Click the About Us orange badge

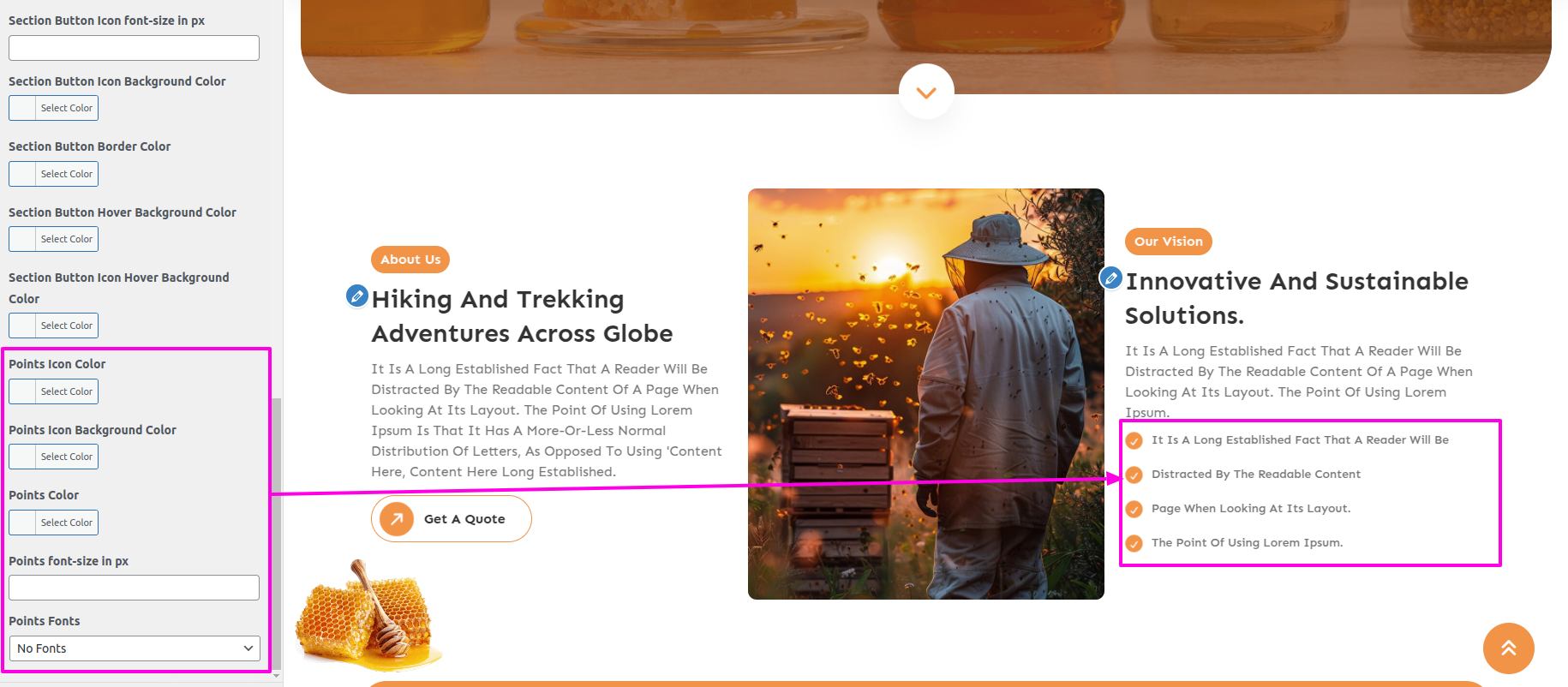(410, 260)
